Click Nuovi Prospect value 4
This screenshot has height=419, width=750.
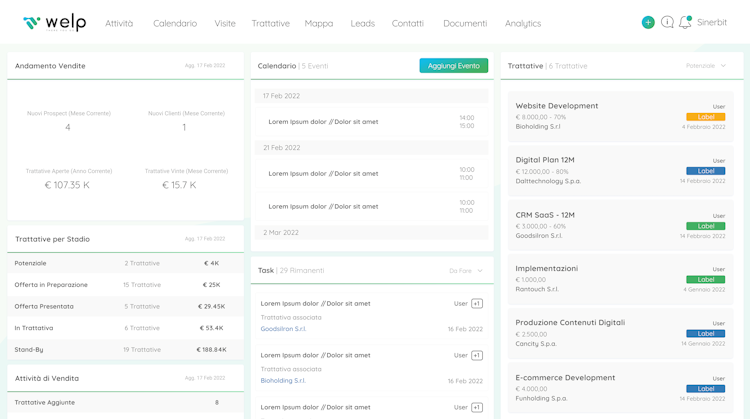pos(67,127)
